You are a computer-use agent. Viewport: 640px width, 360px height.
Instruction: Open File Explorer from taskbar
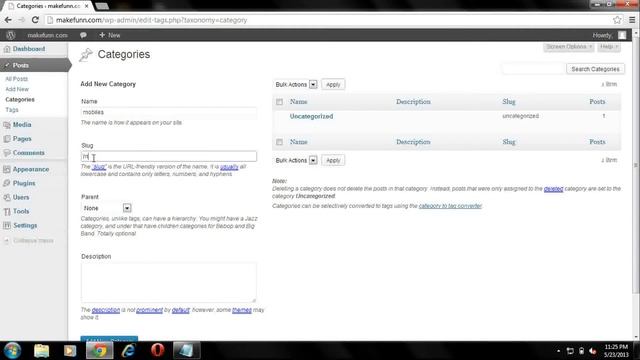41,351
